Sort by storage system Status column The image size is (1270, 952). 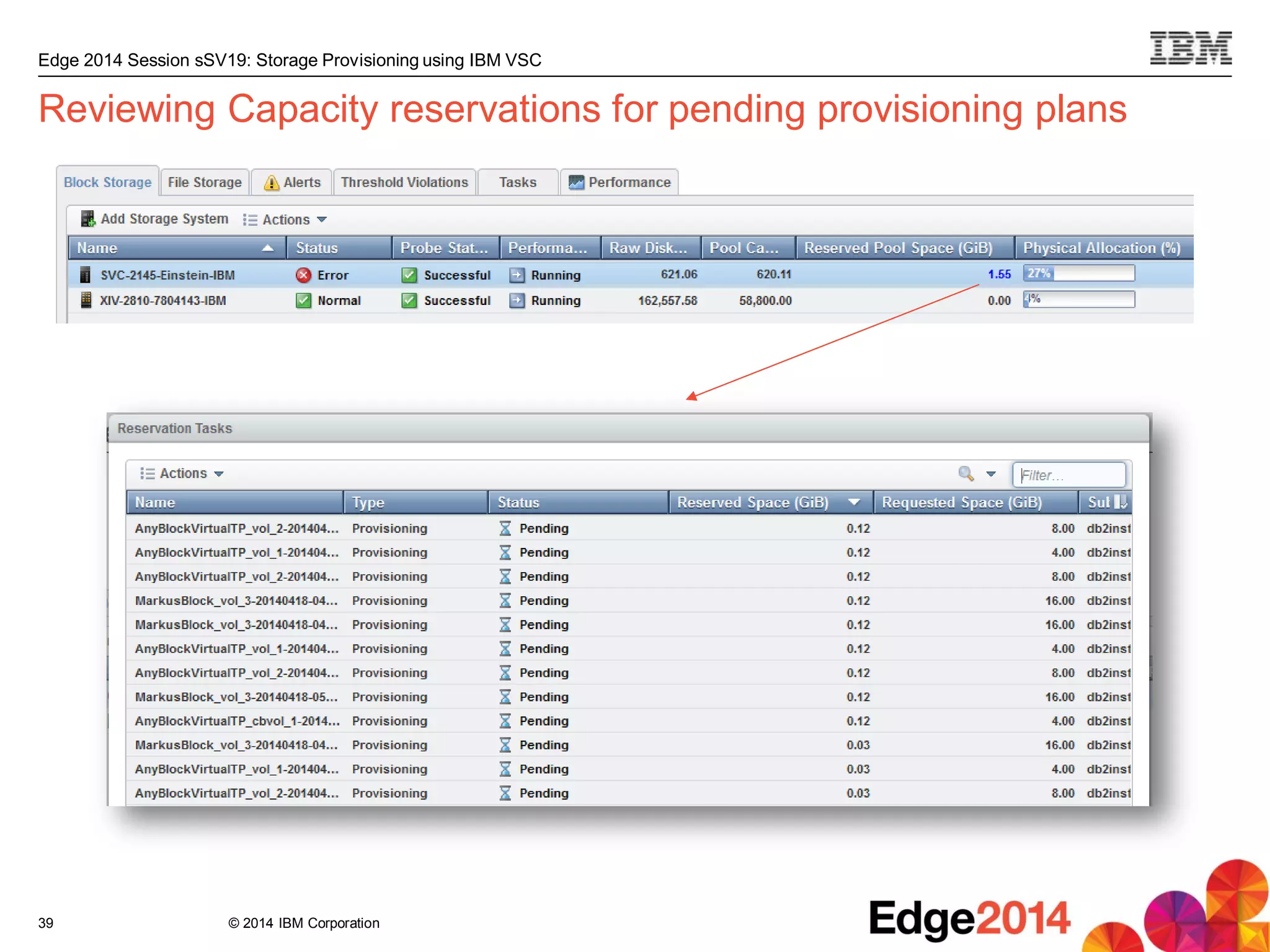coord(339,248)
